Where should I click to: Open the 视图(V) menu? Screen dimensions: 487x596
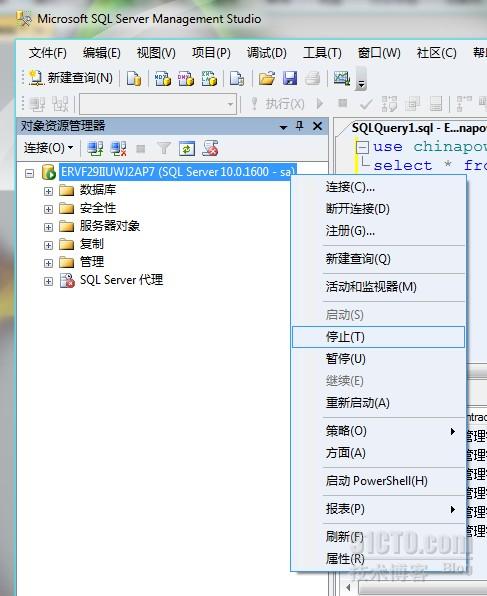pyautogui.click(x=156, y=53)
